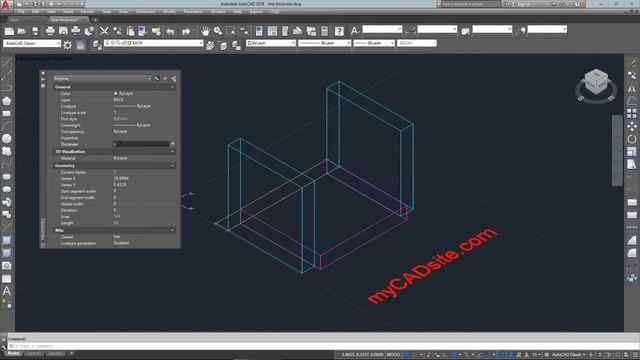
Task: Open the Polyline object type dropdown
Action: 102,78
